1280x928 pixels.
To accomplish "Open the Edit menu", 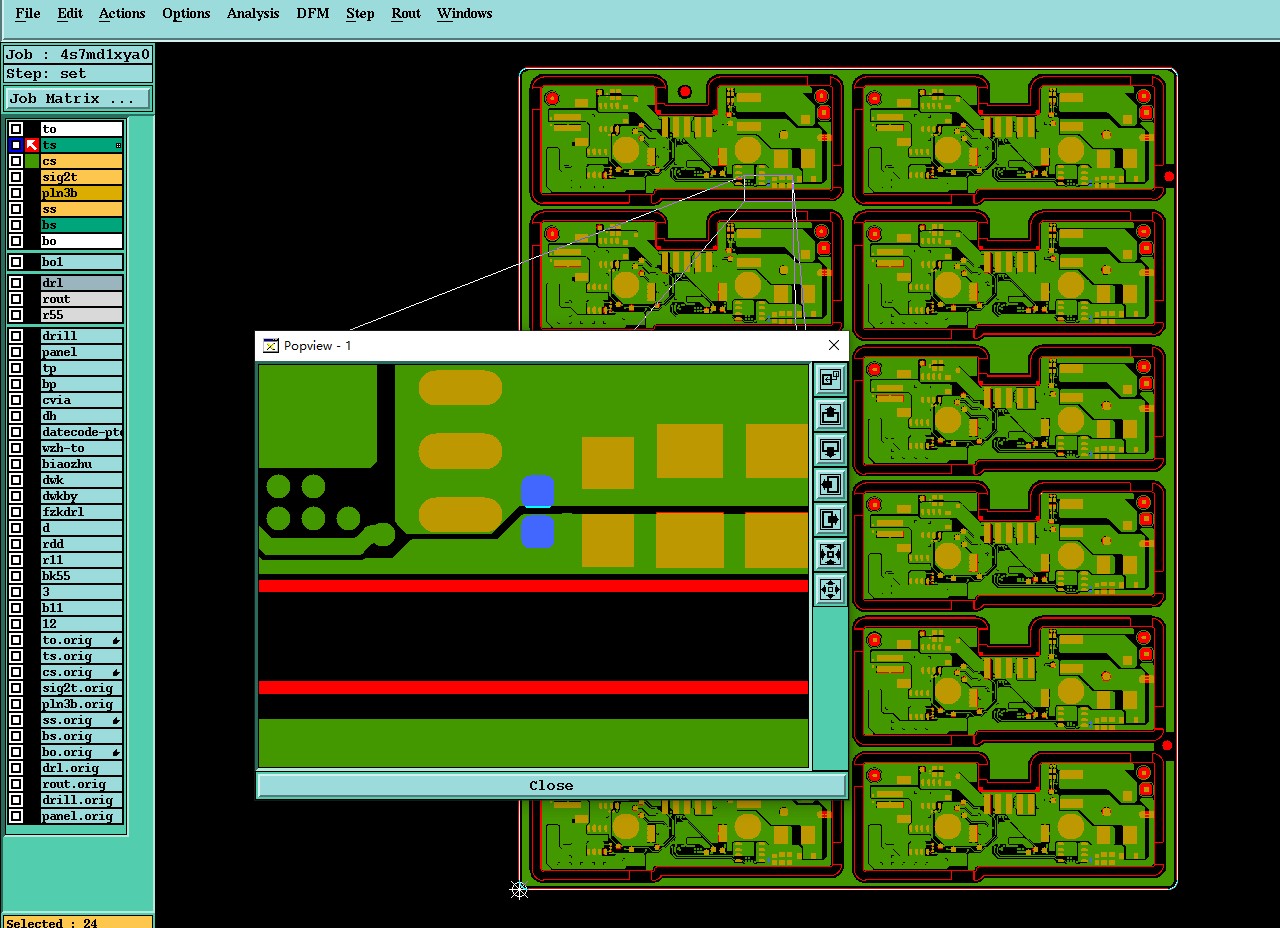I will pos(70,13).
